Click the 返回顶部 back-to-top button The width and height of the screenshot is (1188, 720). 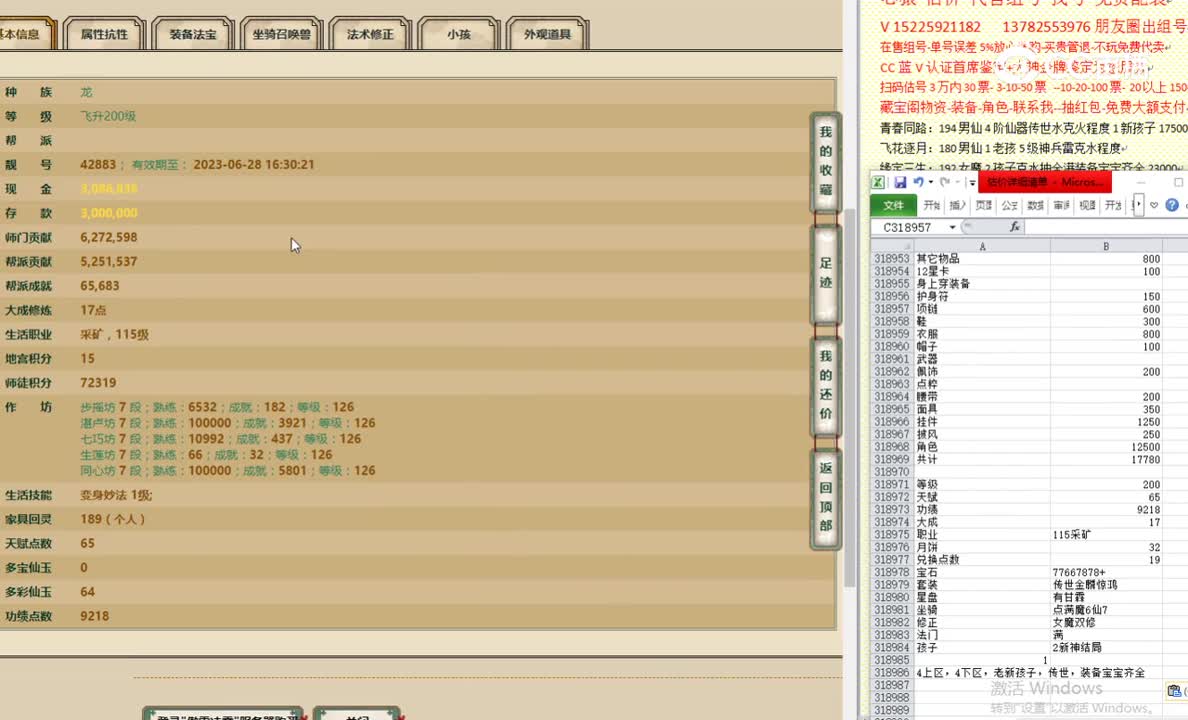pyautogui.click(x=825, y=496)
